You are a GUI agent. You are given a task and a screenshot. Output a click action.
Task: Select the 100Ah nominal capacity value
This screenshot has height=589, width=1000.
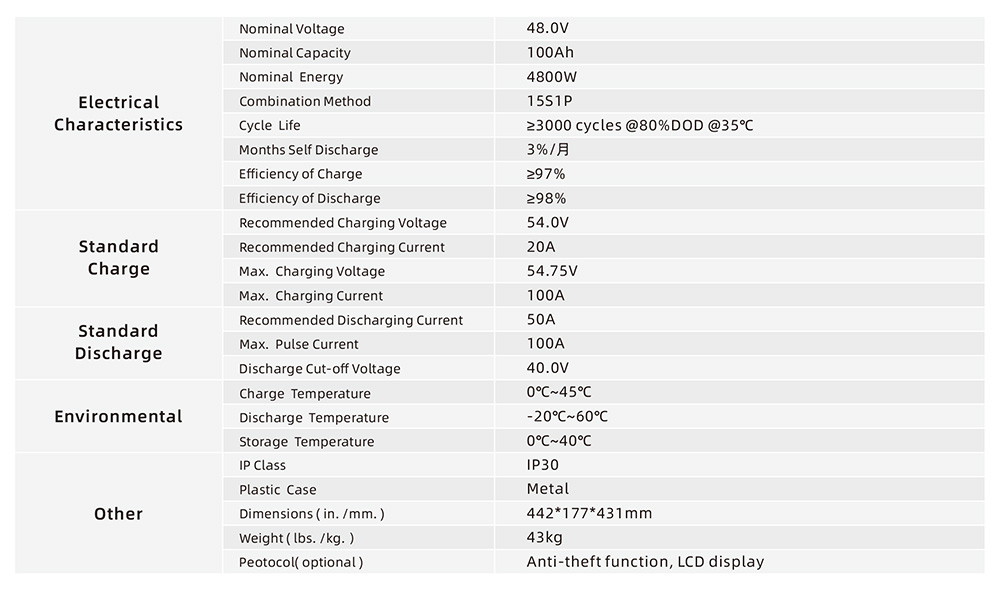pos(550,52)
